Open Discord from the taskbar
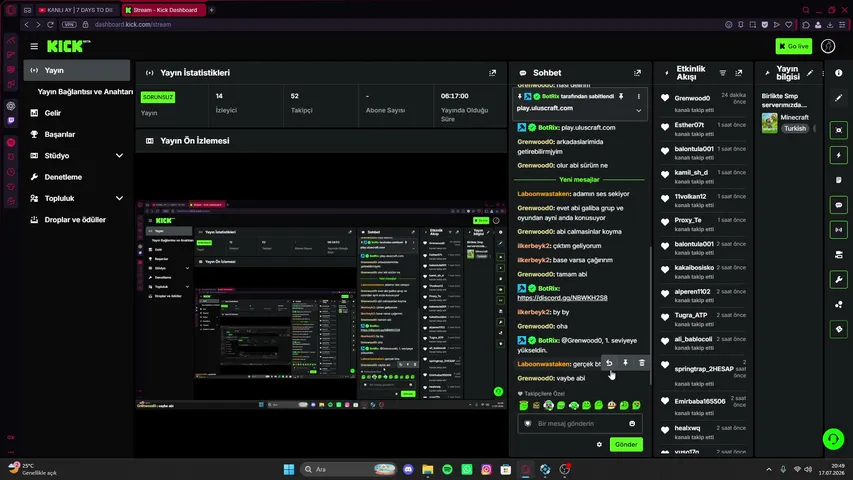 pos(408,469)
